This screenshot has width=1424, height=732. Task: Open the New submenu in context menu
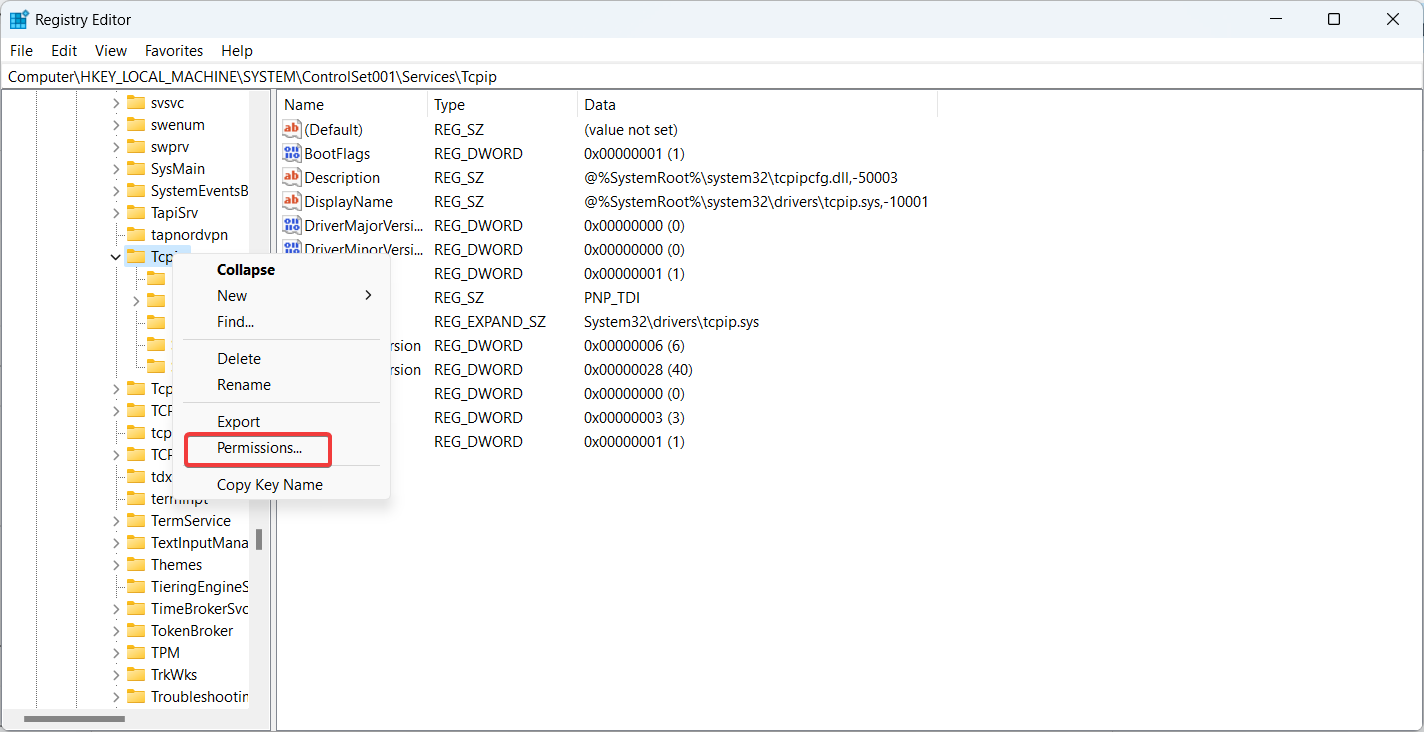click(x=281, y=296)
